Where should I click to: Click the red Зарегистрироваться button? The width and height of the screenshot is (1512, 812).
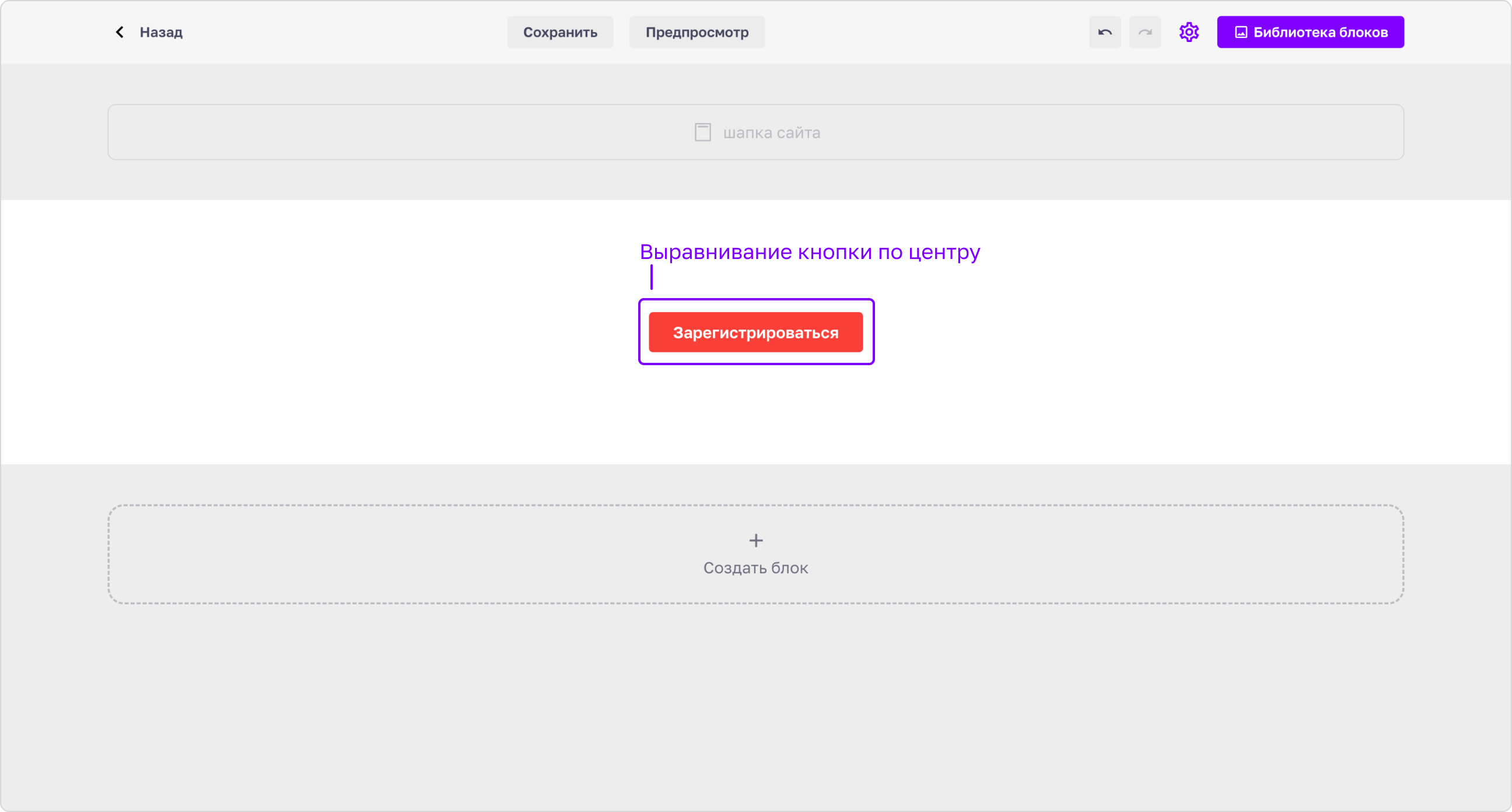[755, 332]
